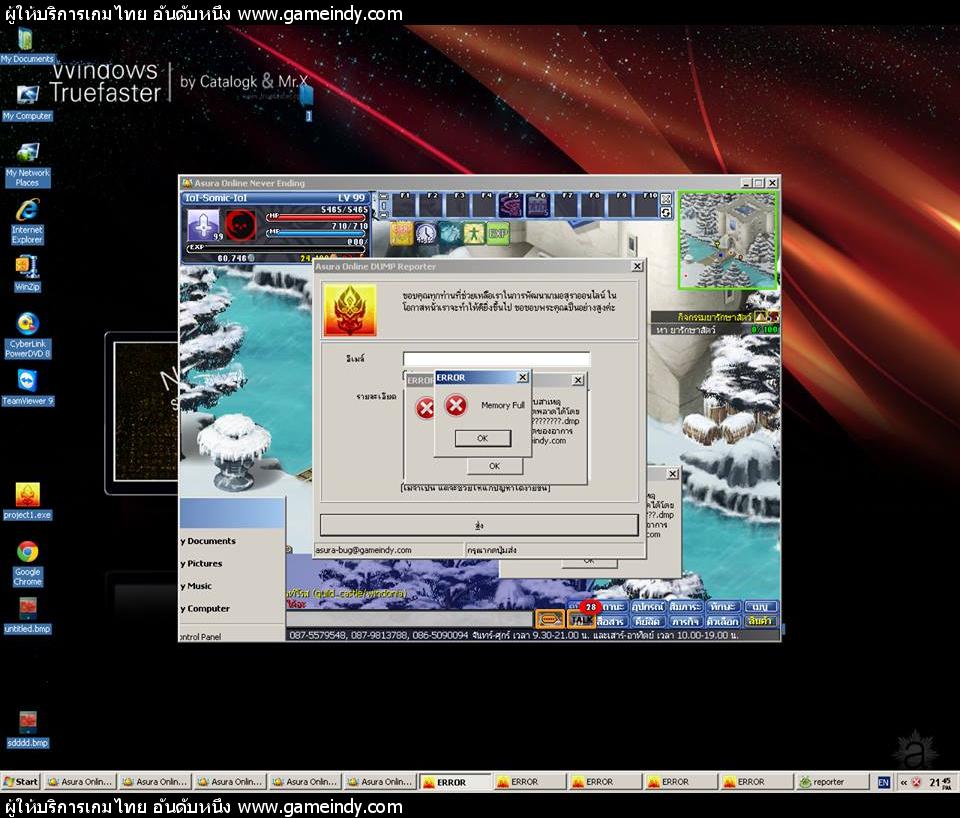
Task: Open the yellow สินค้า shop button
Action: pyautogui.click(x=760, y=621)
